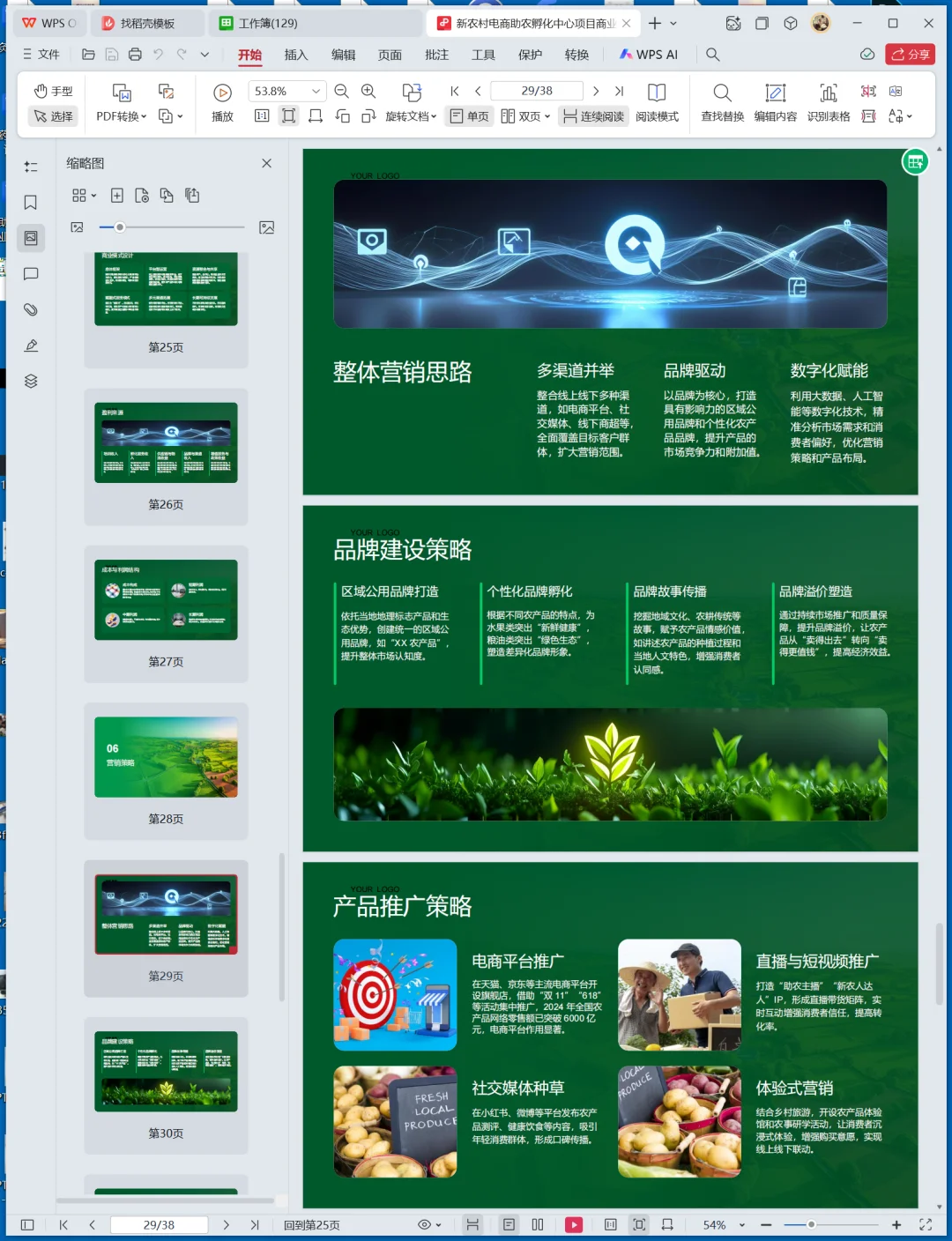Open the 53.8% zoom level combo box
This screenshot has width=952, height=1241.
tap(287, 91)
